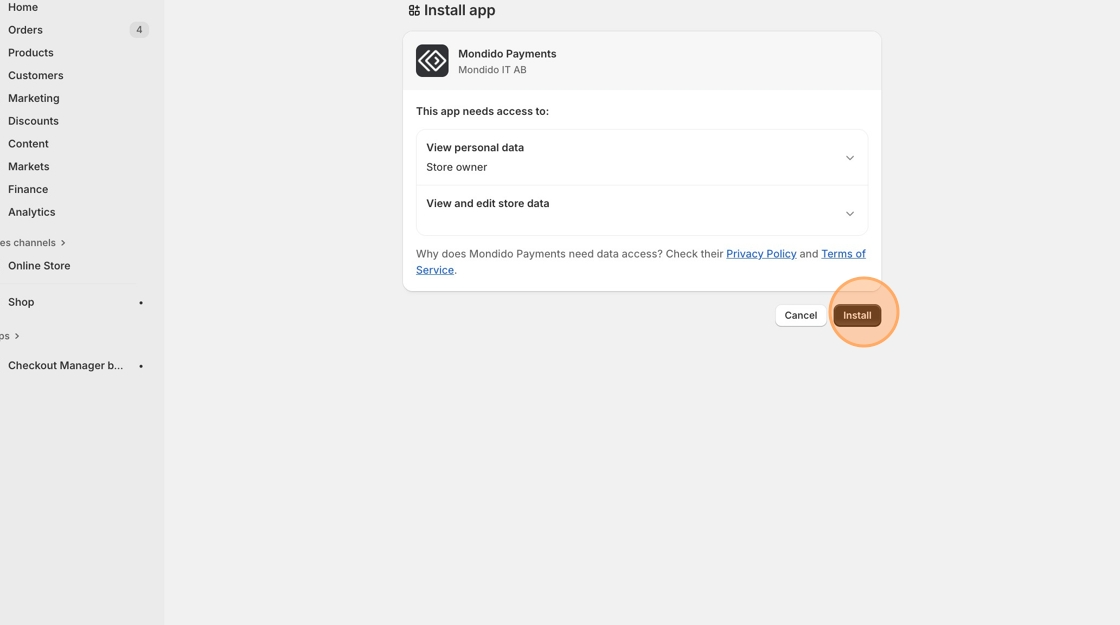Open Analytics in the sidebar

(31, 212)
